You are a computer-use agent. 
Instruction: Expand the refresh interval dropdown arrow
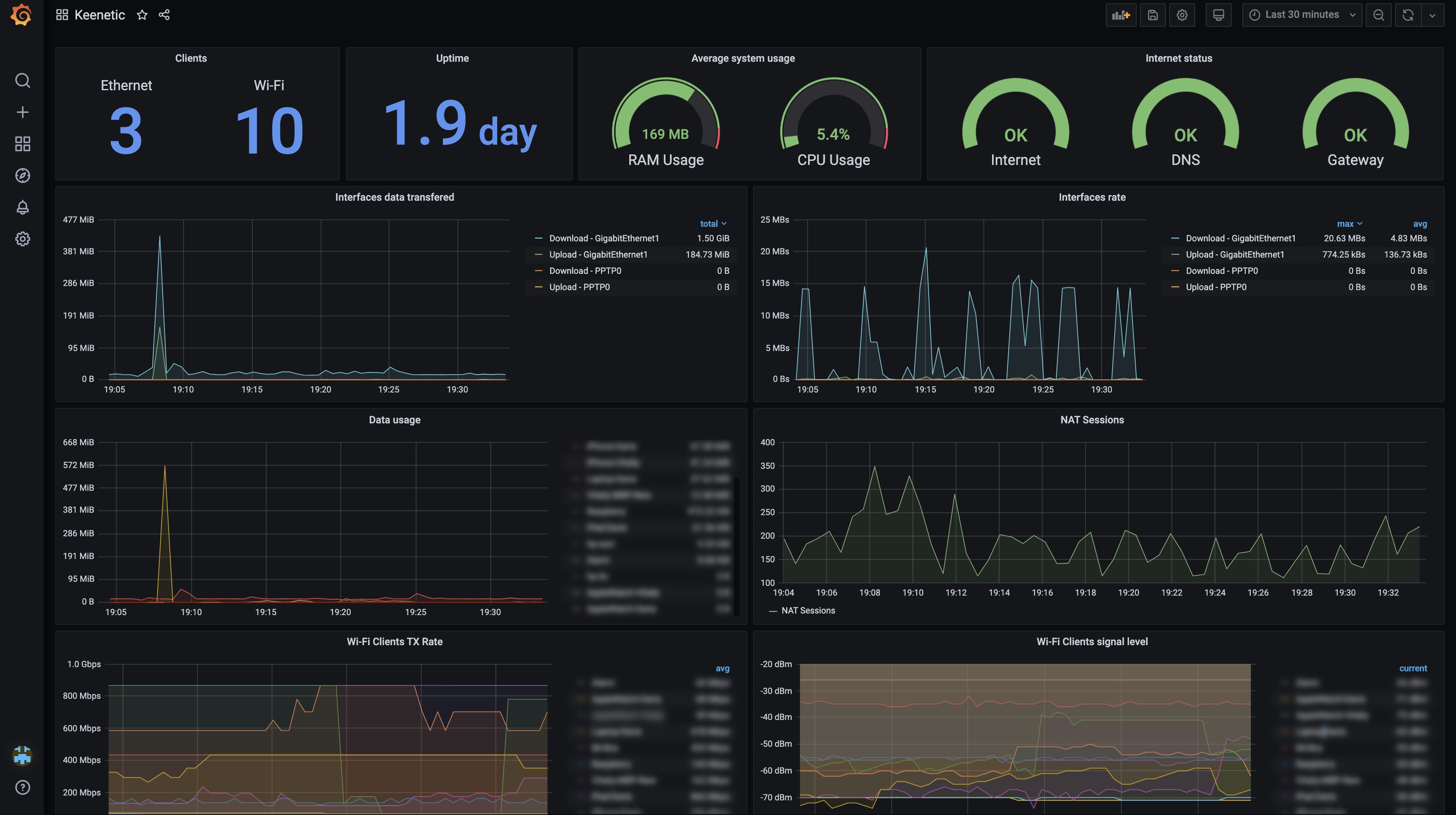1432,15
